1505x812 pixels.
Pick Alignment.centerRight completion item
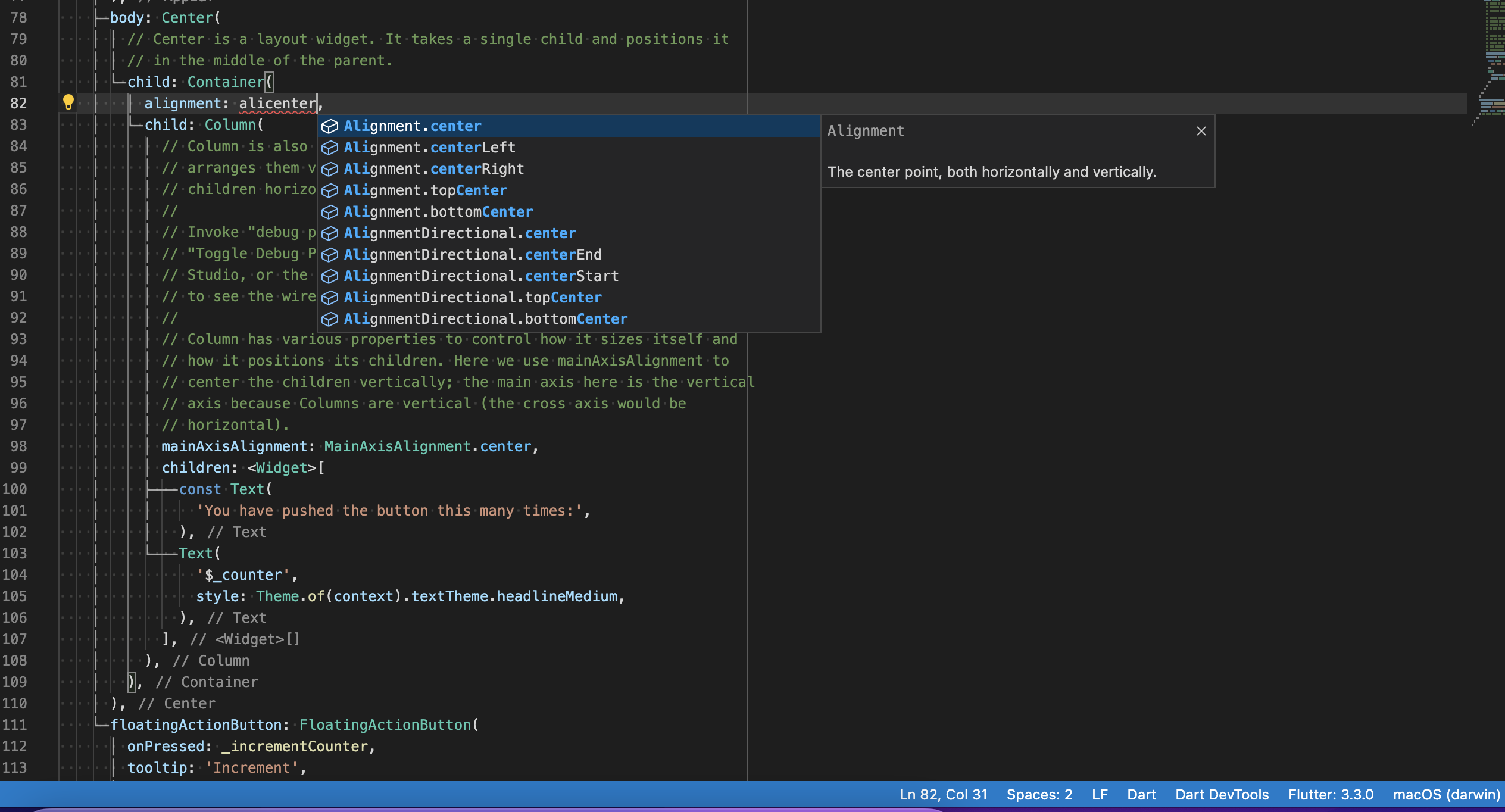(x=433, y=169)
